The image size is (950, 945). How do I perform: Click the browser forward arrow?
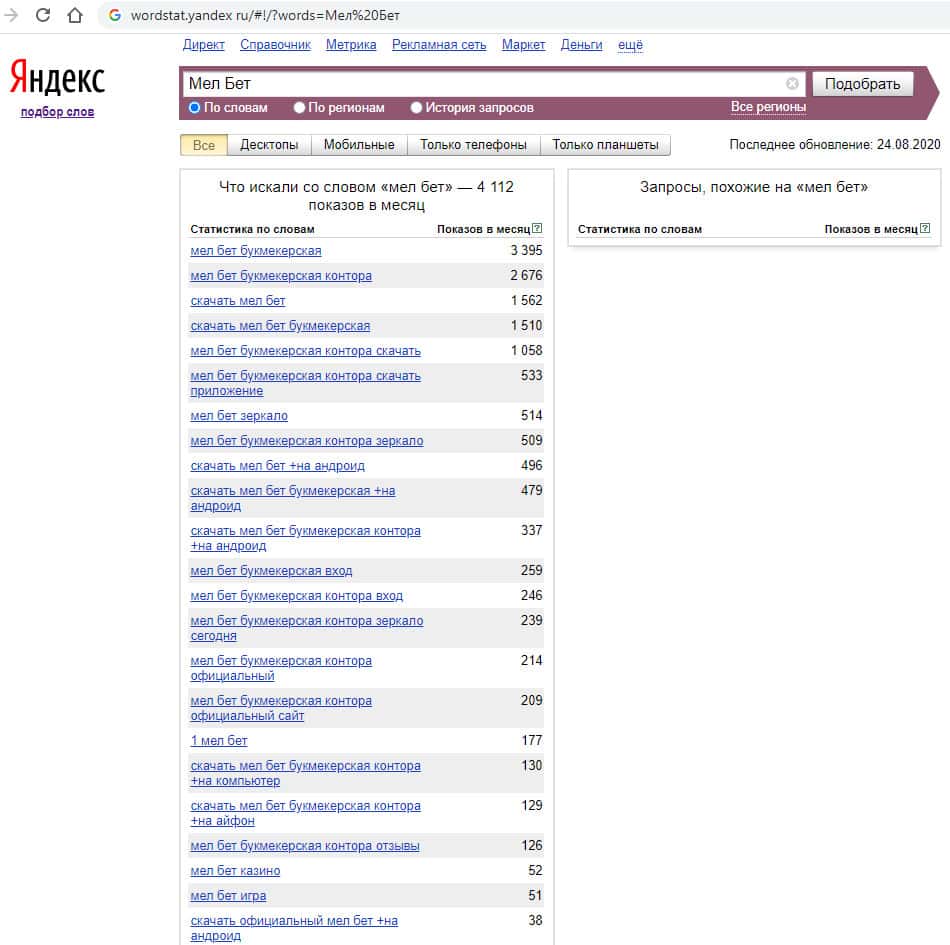[x=11, y=15]
